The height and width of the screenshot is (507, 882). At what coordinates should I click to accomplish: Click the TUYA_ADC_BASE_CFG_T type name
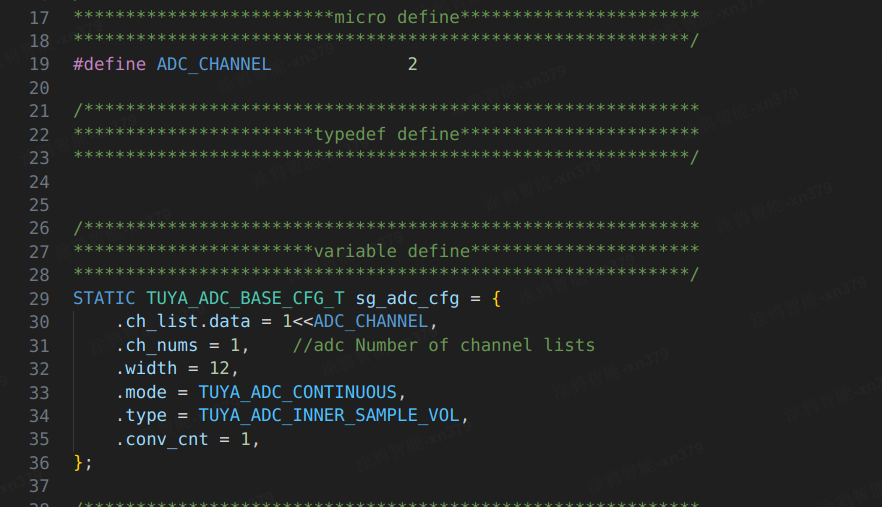[x=245, y=298]
